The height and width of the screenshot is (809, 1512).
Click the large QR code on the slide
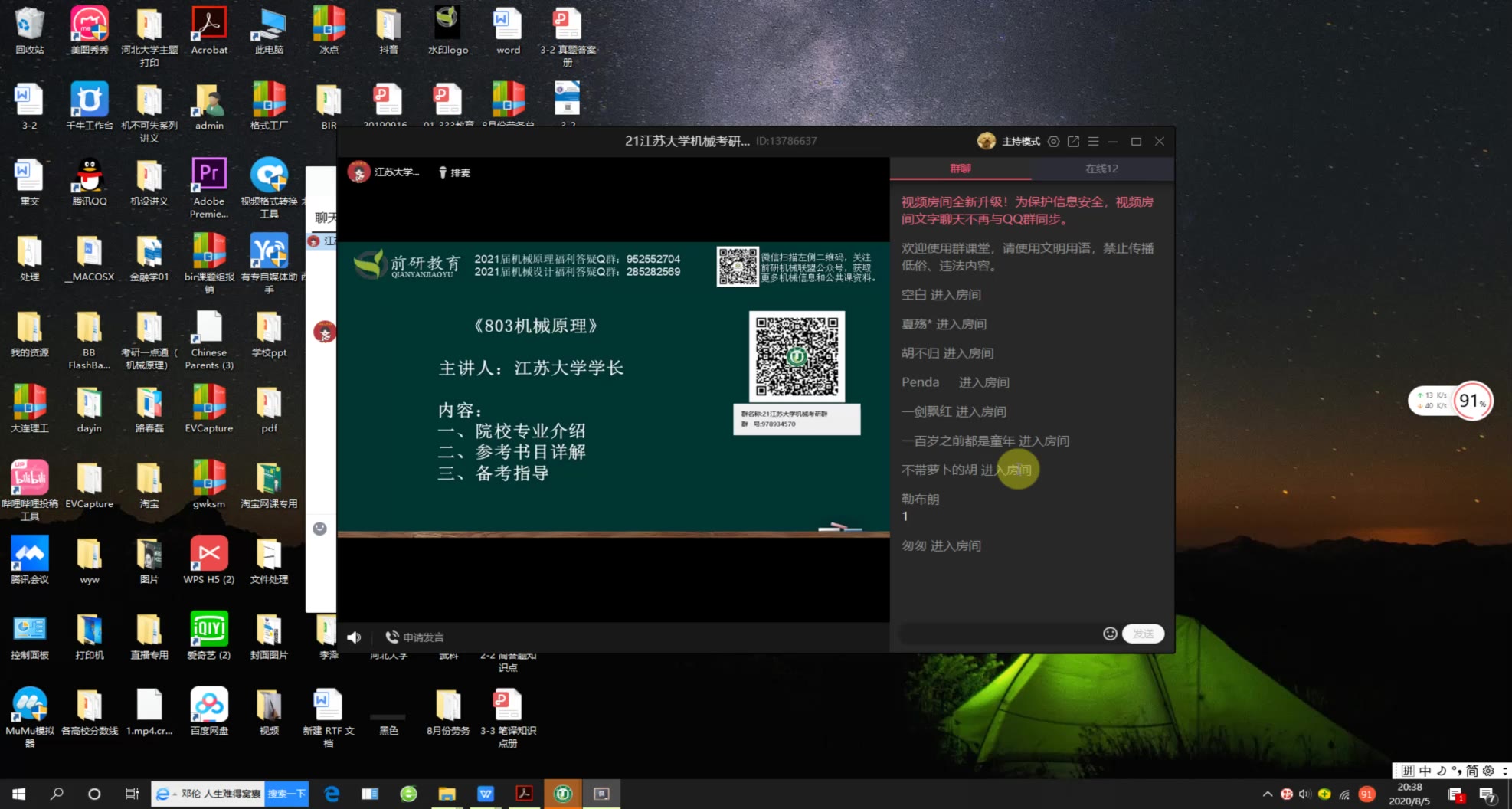click(x=797, y=357)
